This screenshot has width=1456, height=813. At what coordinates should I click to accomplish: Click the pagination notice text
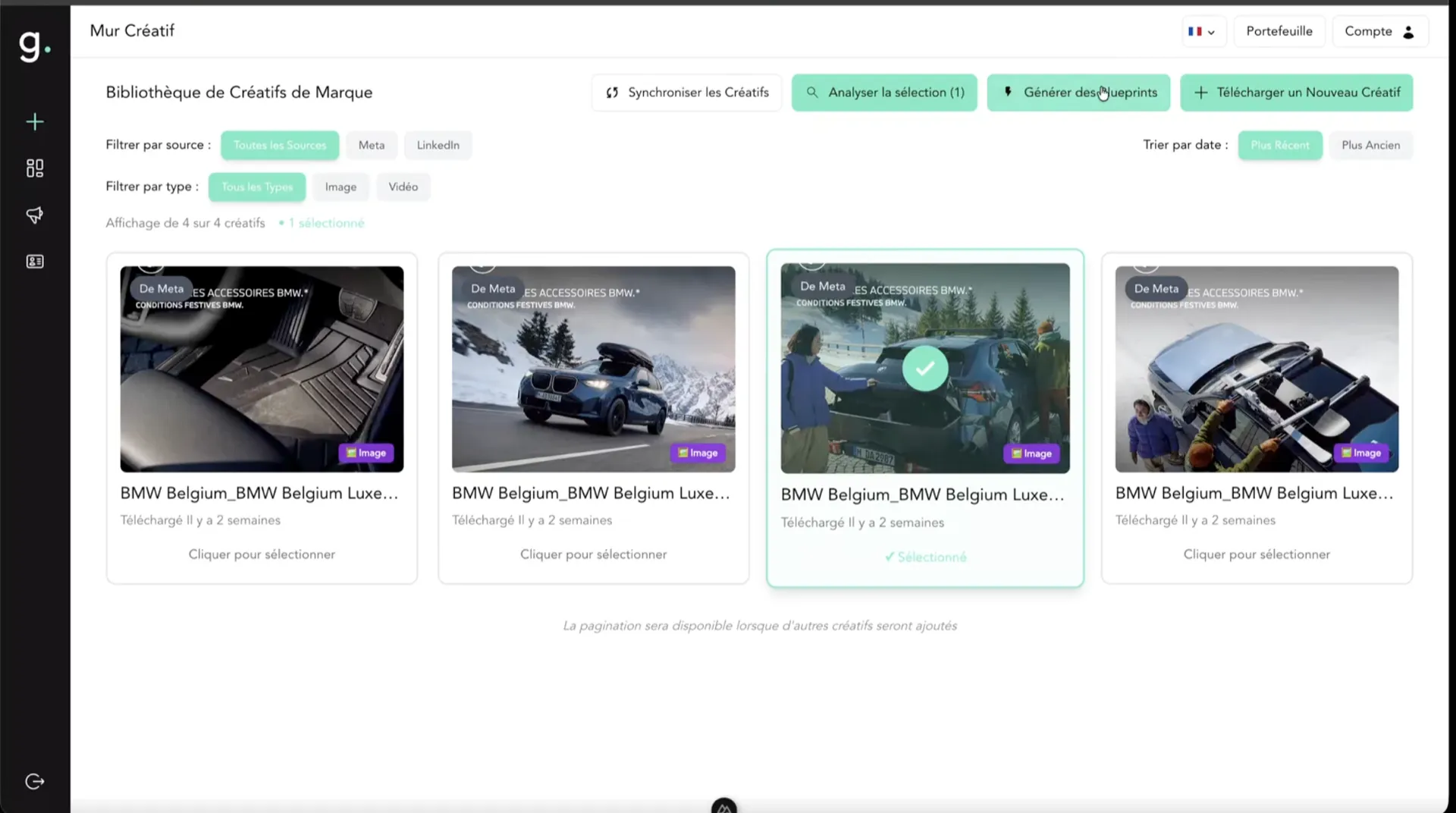[760, 626]
